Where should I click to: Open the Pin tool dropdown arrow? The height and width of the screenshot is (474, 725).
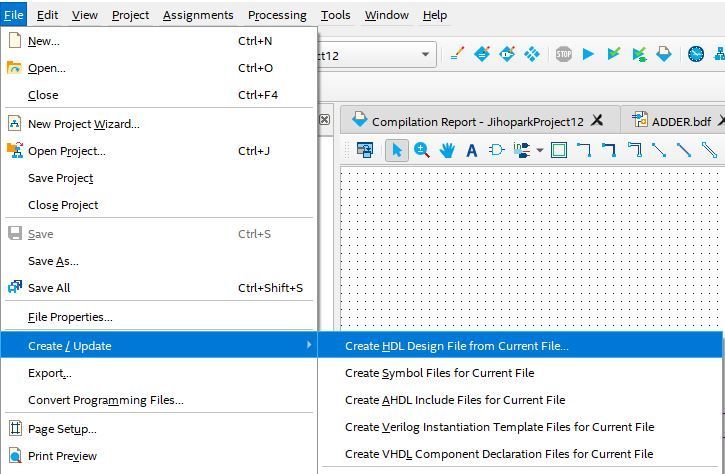[x=540, y=150]
